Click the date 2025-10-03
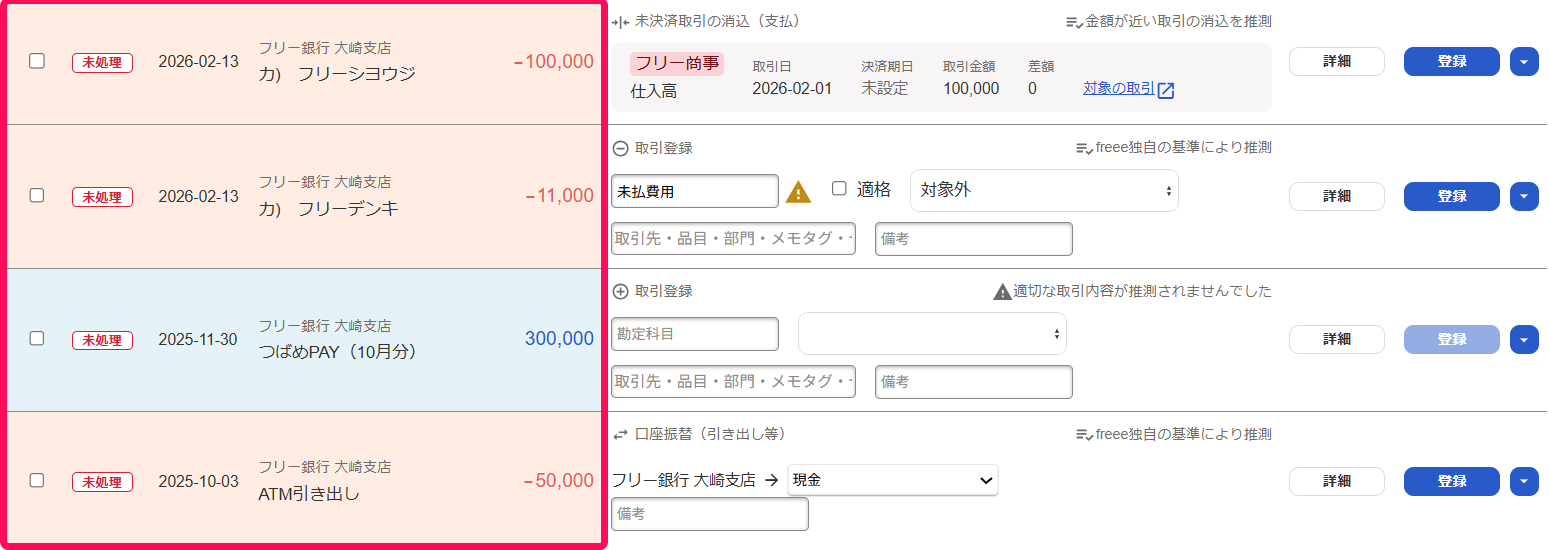 [198, 482]
